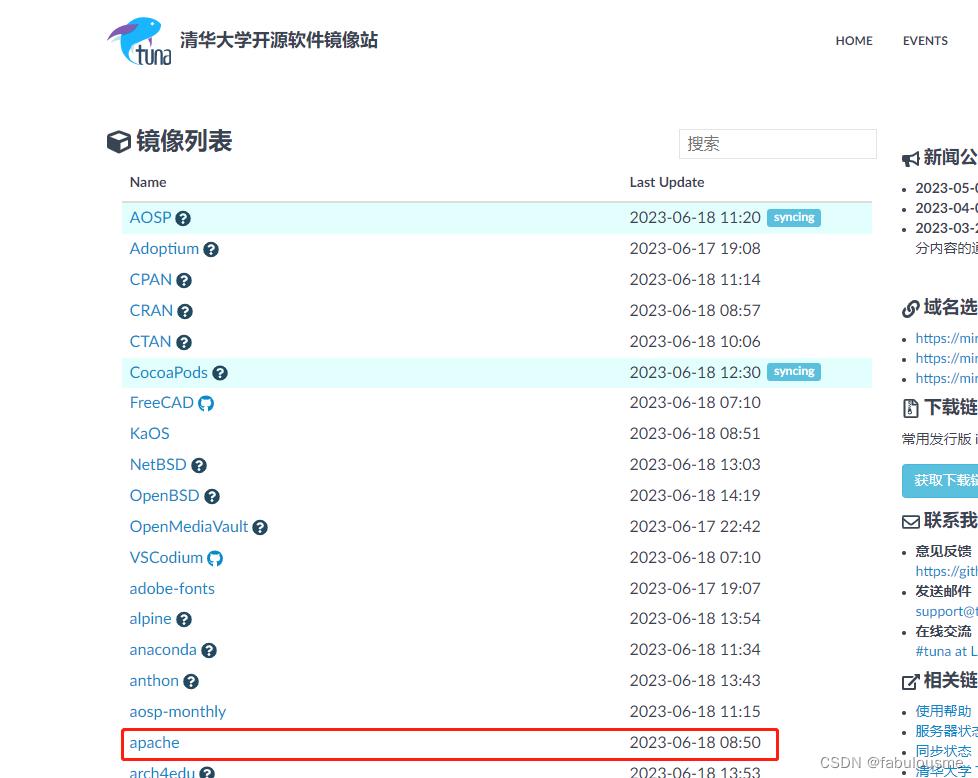
Task: Click the 获取下载链接 button
Action: [x=940, y=480]
